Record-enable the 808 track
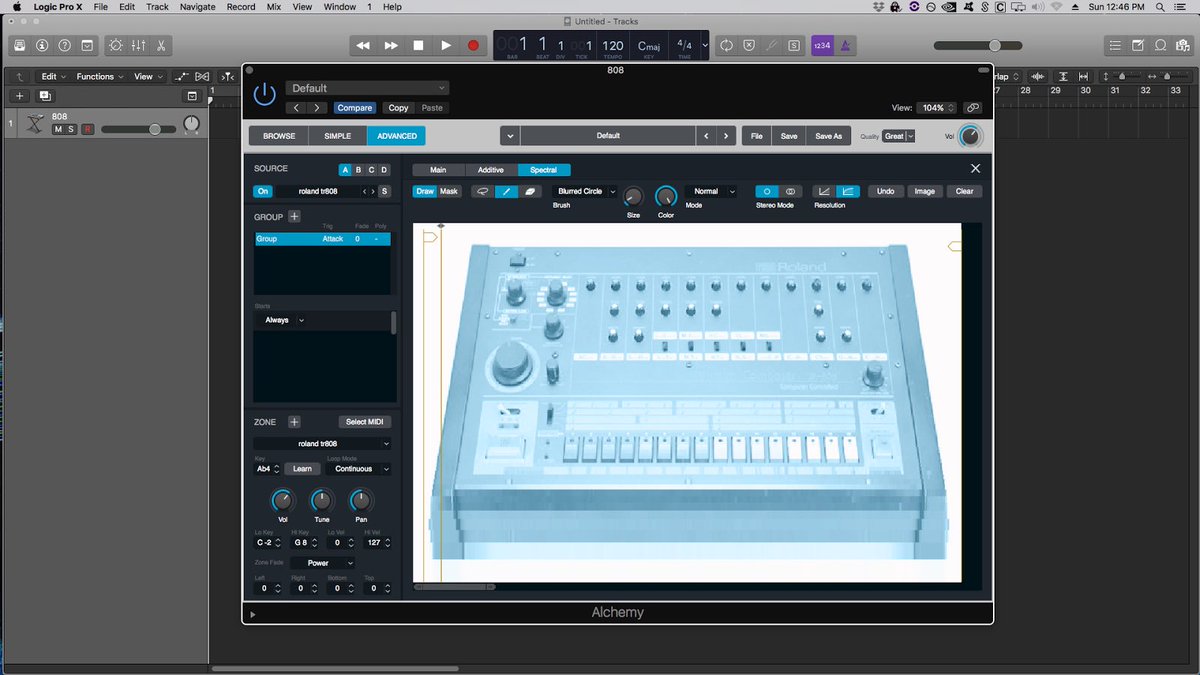The width and height of the screenshot is (1200, 675). pyautogui.click(x=87, y=129)
